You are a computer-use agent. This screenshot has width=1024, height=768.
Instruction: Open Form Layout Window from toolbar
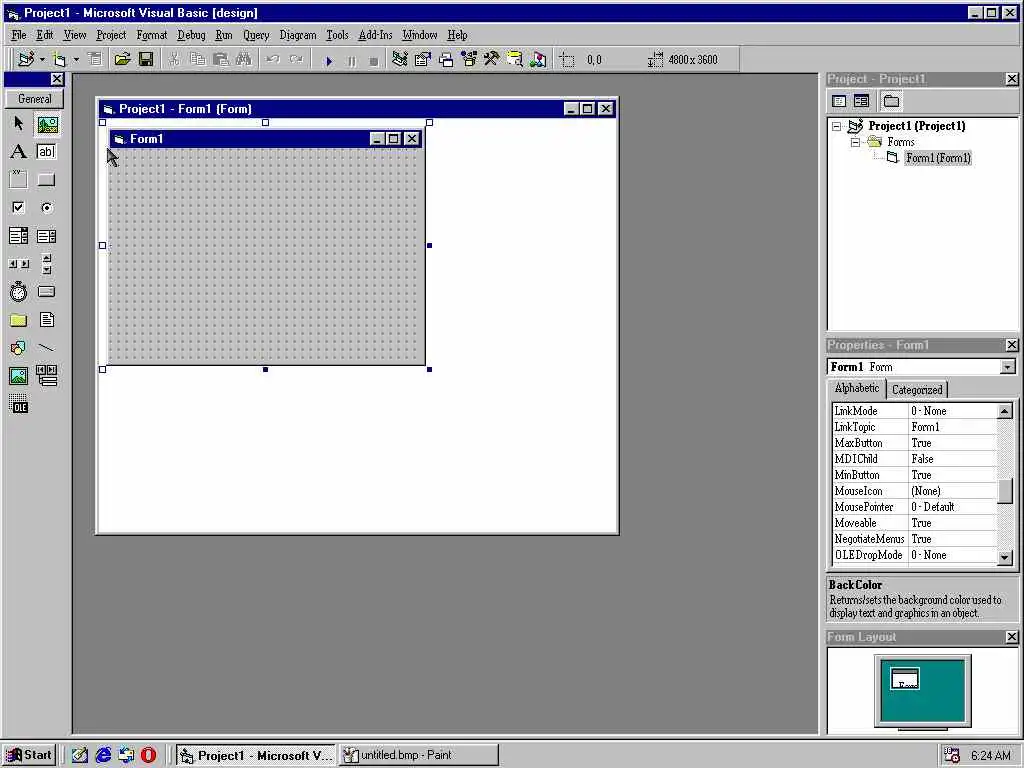[x=446, y=59]
